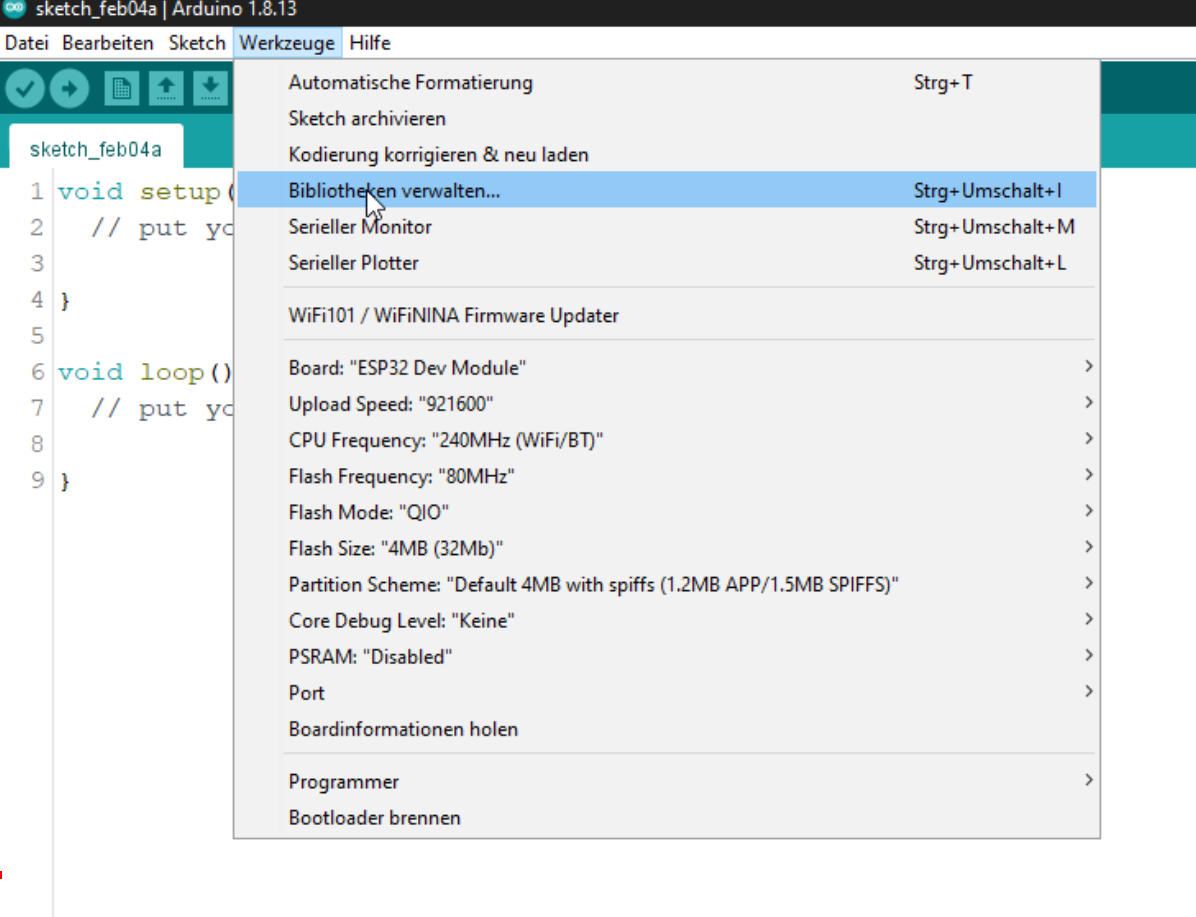The height and width of the screenshot is (917, 1196).
Task: Open Serieller Monitor from the menu
Action: pos(360,227)
